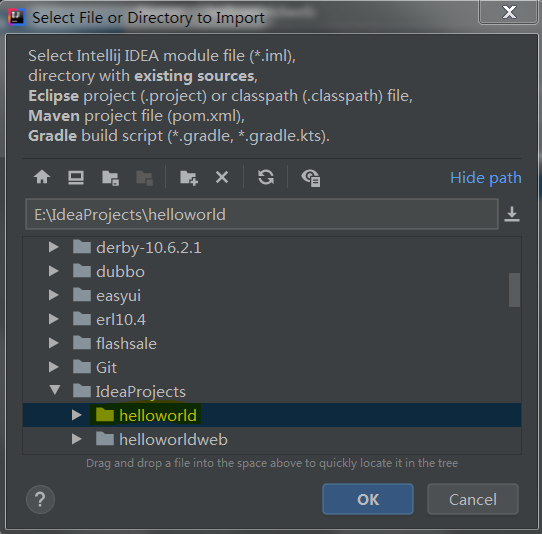Click the file tree vertical scrollbar thumb
This screenshot has height=534, width=542.
tap(514, 290)
